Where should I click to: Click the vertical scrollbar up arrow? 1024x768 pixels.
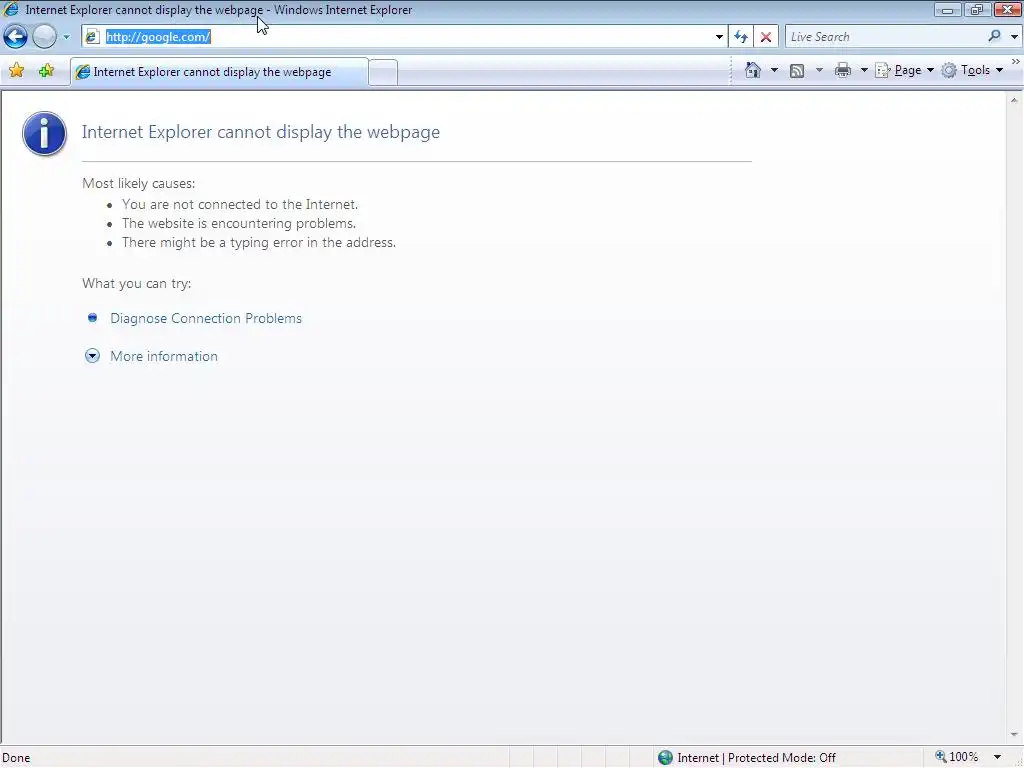[x=1014, y=101]
